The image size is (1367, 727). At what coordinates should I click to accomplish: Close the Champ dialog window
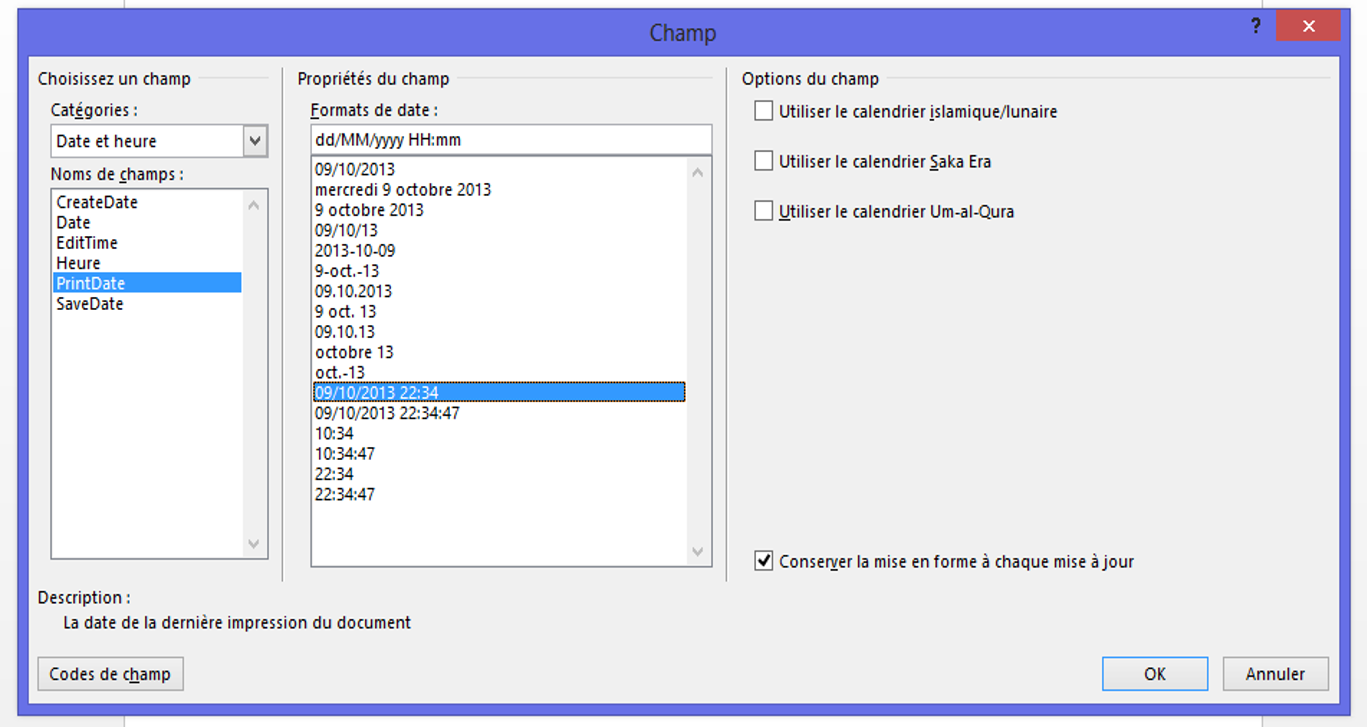point(1308,27)
